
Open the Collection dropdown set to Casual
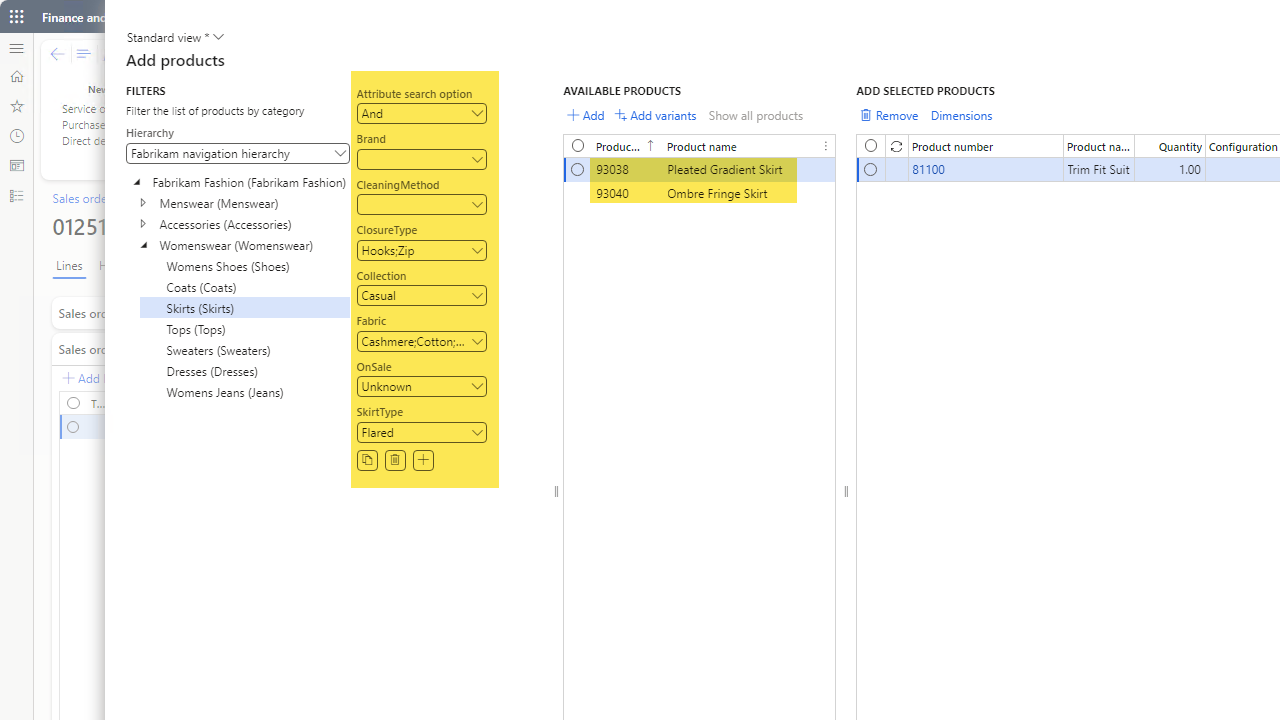(422, 295)
